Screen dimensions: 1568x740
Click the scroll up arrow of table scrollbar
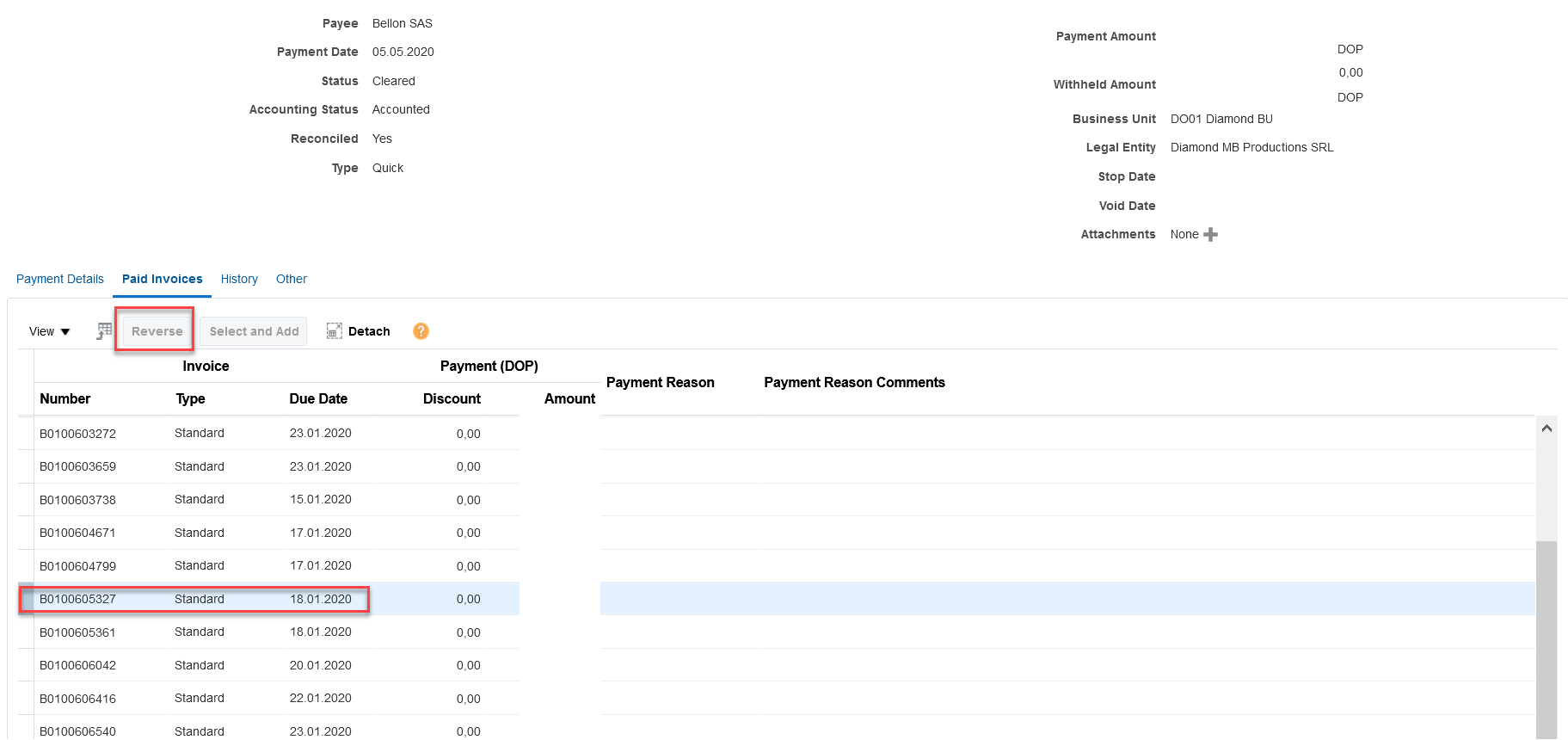click(x=1546, y=428)
